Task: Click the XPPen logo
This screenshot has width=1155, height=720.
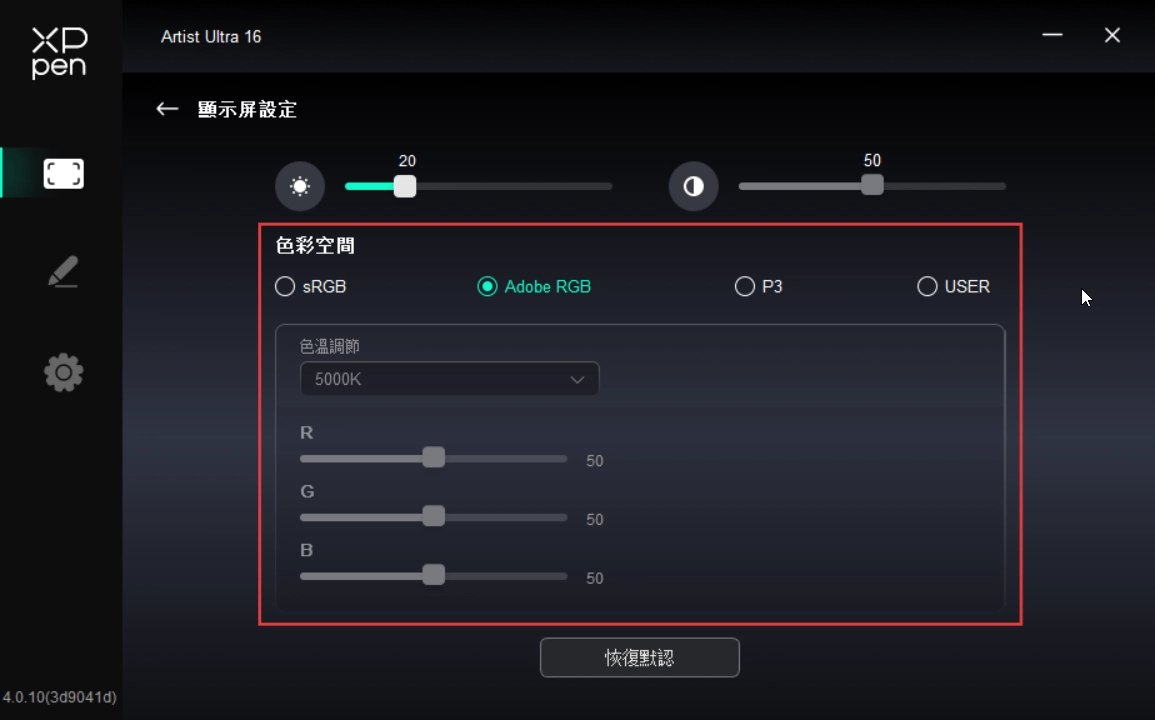Action: coord(60,52)
